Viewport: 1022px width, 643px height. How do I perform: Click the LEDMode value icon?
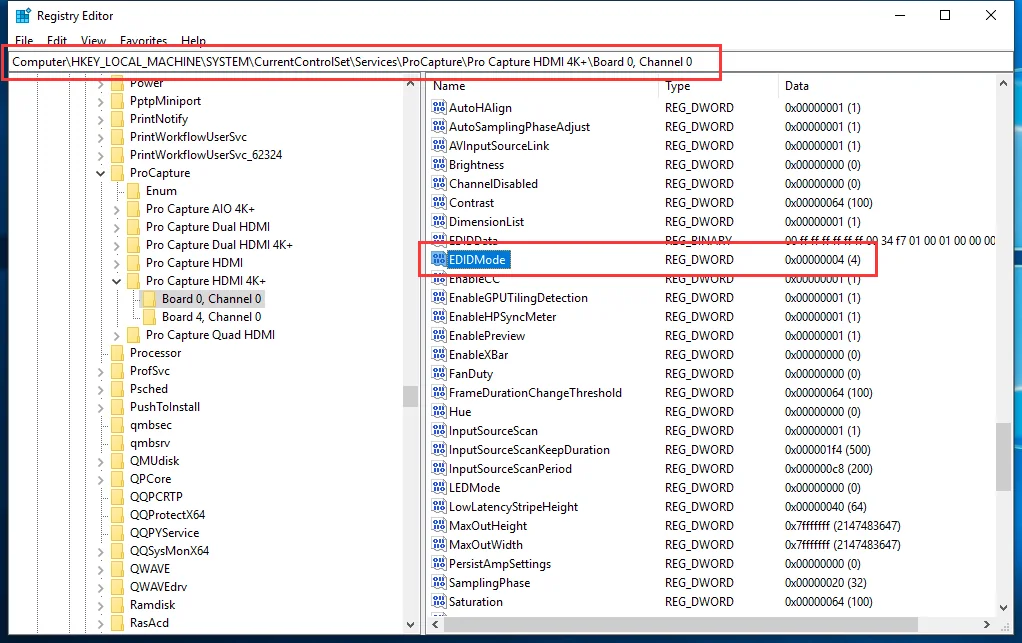click(439, 487)
